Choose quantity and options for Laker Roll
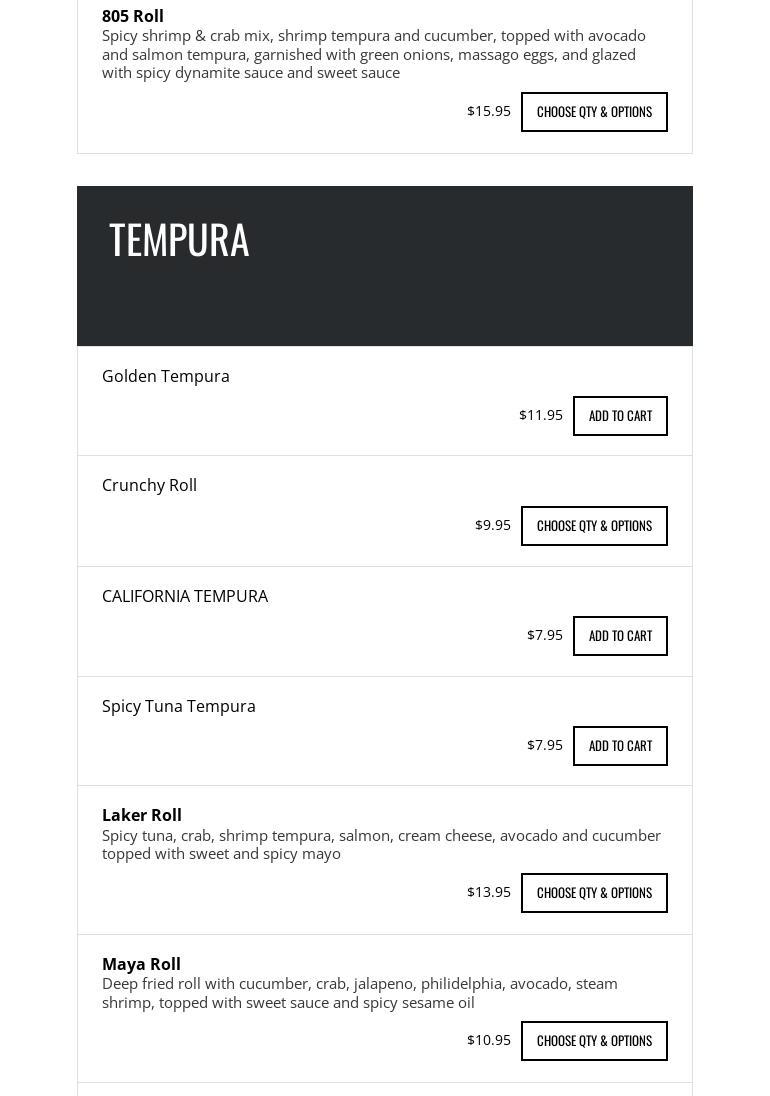Viewport: 770px width, 1096px height. [x=594, y=893]
